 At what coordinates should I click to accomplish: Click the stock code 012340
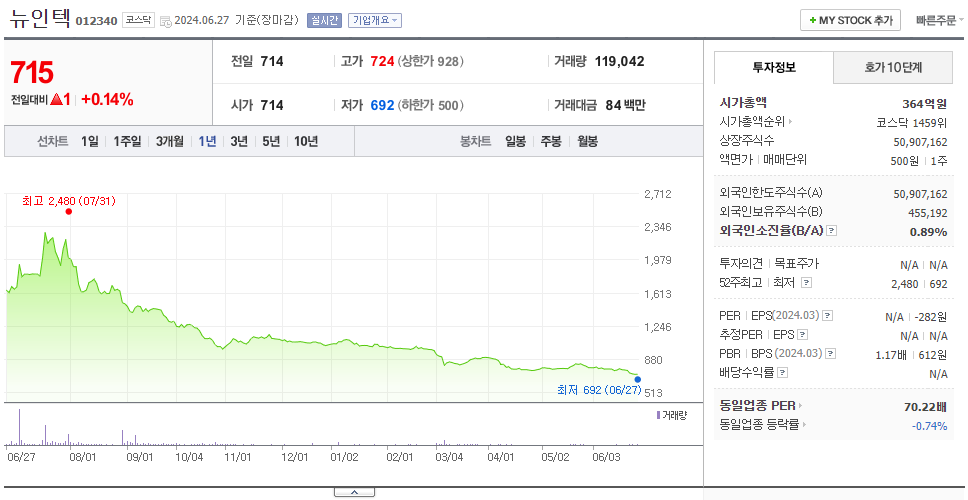tap(96, 22)
